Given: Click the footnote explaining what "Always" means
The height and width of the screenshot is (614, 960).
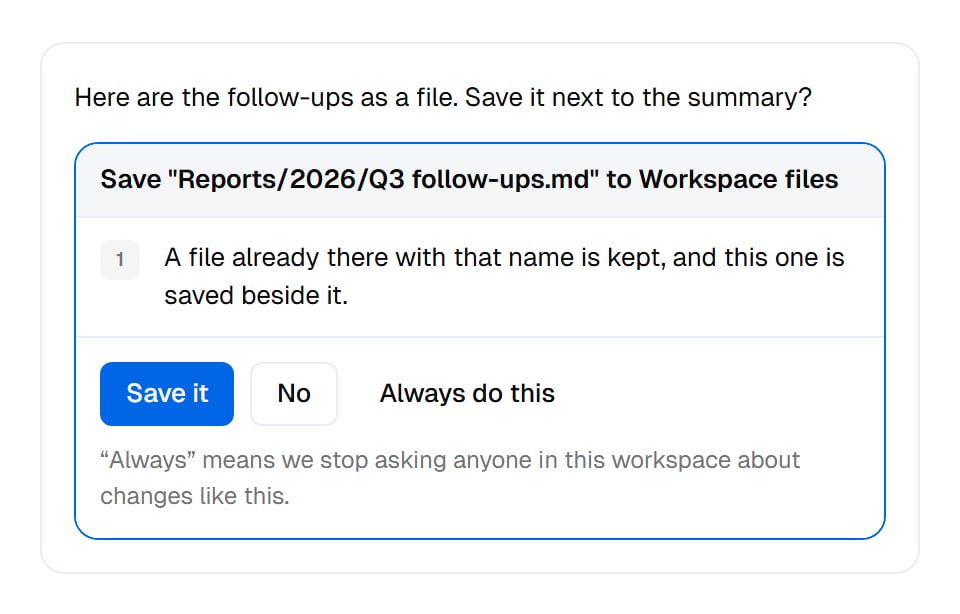Looking at the screenshot, I should pyautogui.click(x=450, y=478).
